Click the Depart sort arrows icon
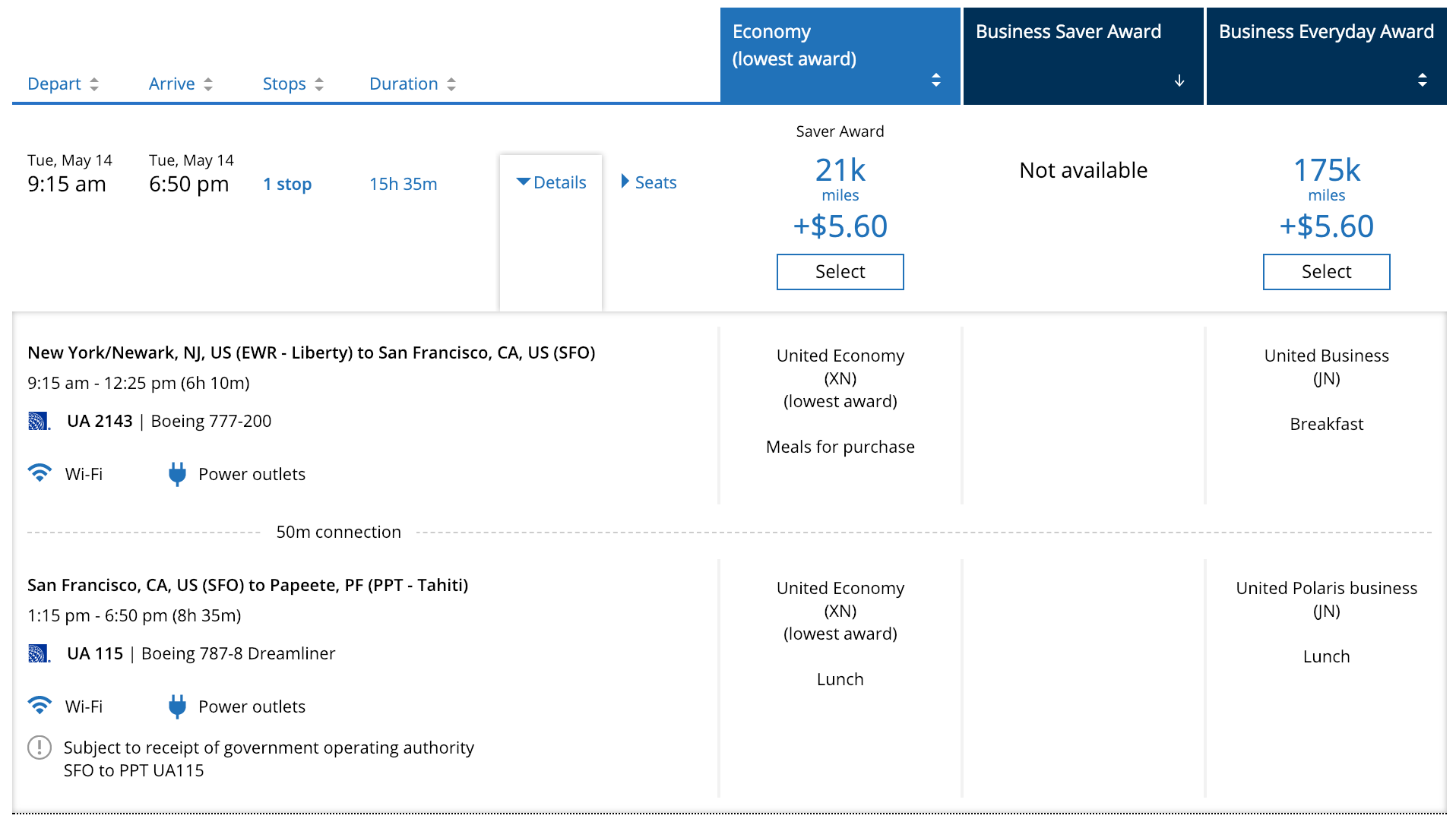The image size is (1456, 825). (x=94, y=84)
